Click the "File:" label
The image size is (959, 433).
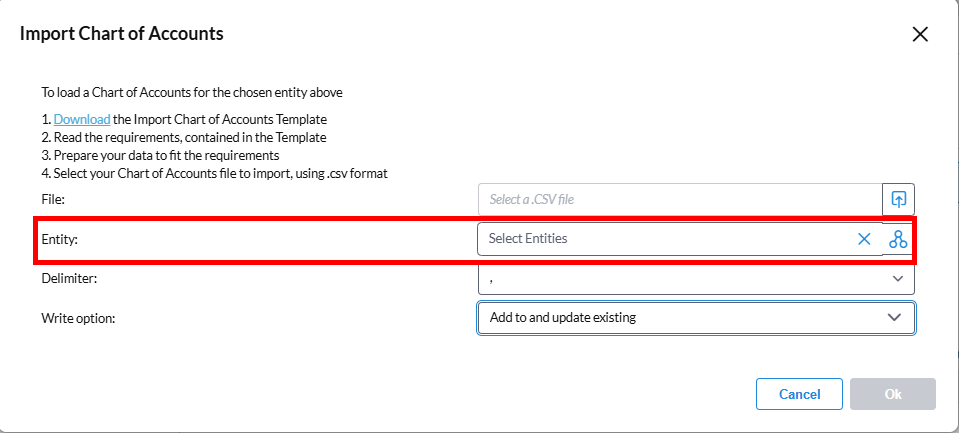[53, 200]
